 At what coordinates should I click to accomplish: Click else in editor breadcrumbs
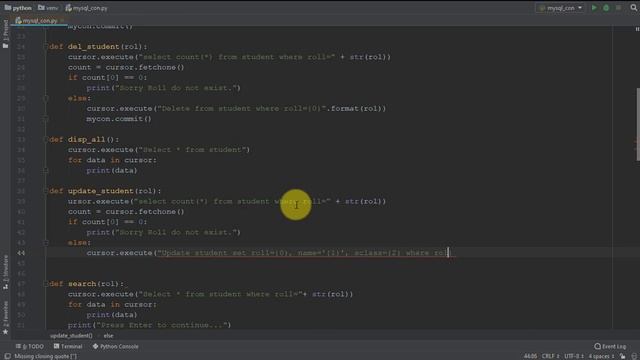(x=108, y=336)
